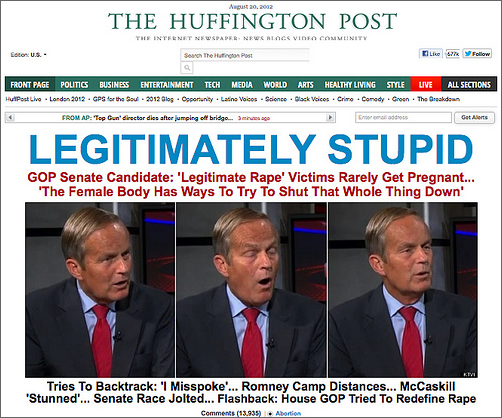Open the Edition U.S. dropdown
Viewport: 502px width, 418px height.
(28, 55)
